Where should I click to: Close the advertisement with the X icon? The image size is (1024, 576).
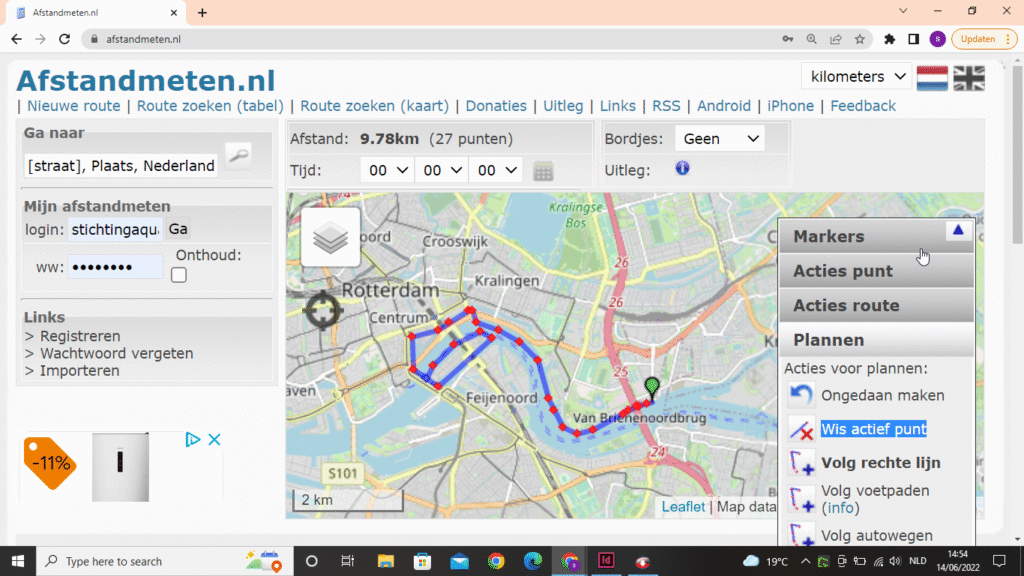click(214, 440)
